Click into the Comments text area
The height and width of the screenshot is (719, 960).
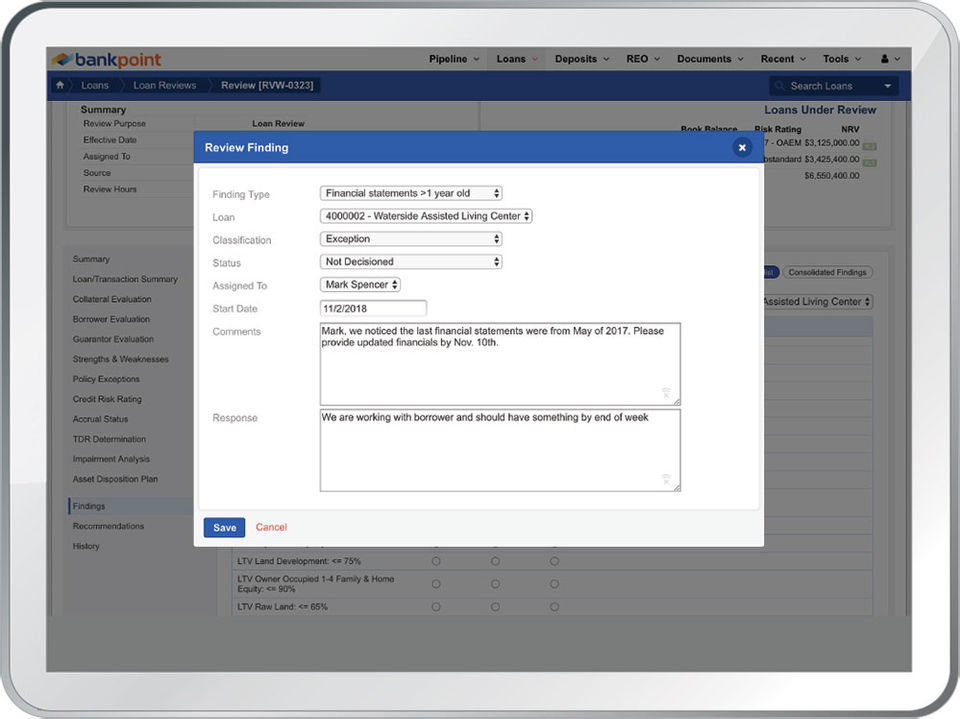(x=500, y=364)
